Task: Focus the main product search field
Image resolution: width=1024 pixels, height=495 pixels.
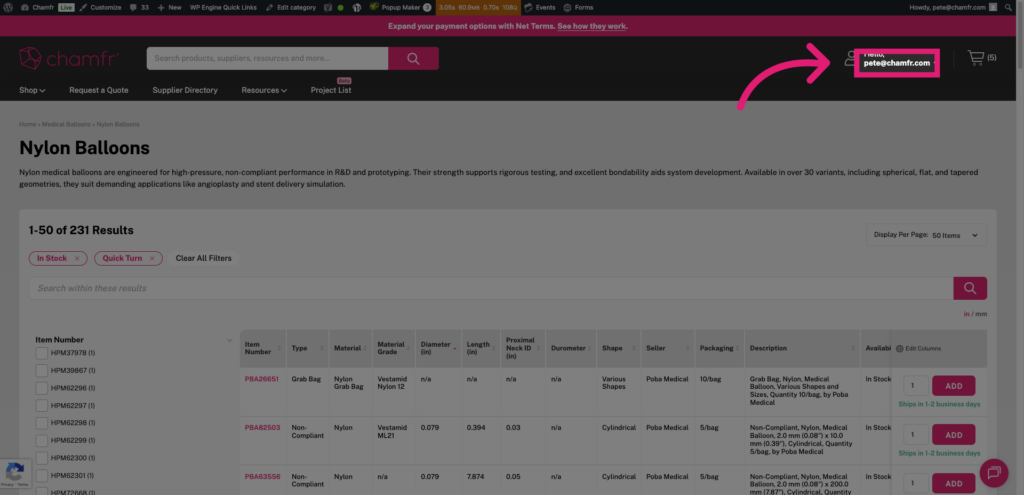Action: pyautogui.click(x=267, y=58)
